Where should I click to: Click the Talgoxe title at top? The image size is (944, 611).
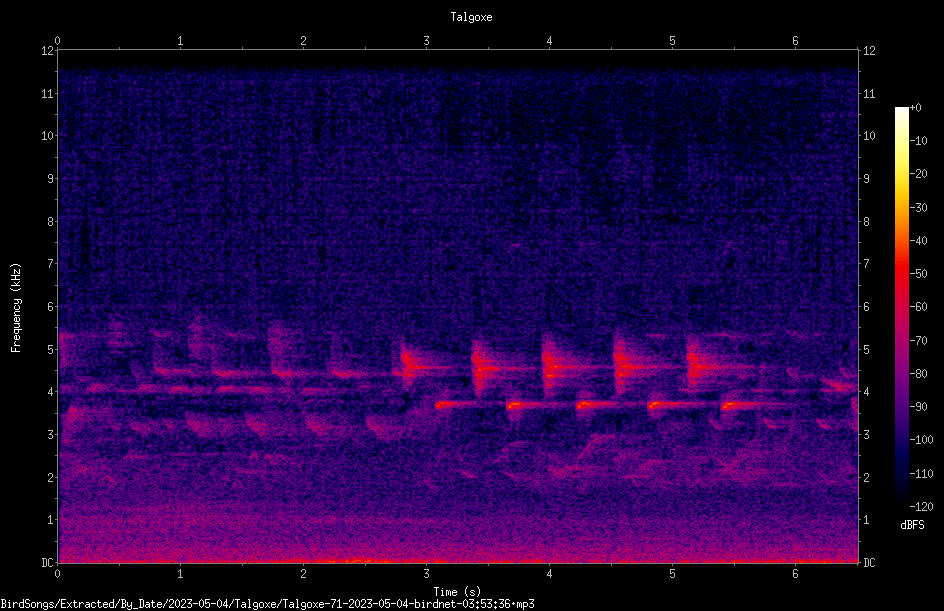tap(471, 17)
